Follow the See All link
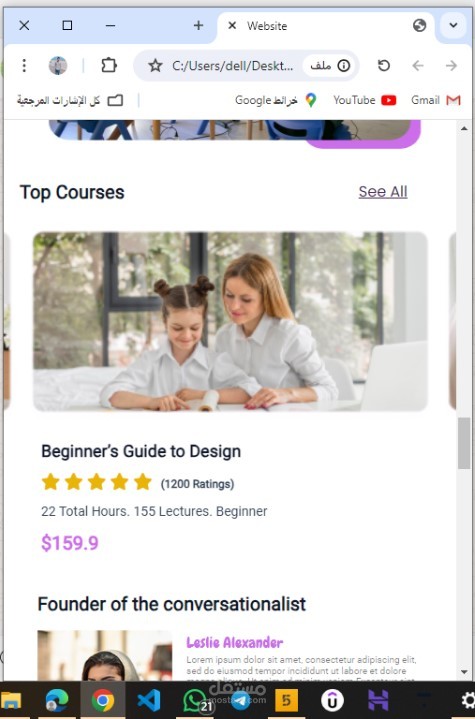475x719 pixels. (x=383, y=192)
